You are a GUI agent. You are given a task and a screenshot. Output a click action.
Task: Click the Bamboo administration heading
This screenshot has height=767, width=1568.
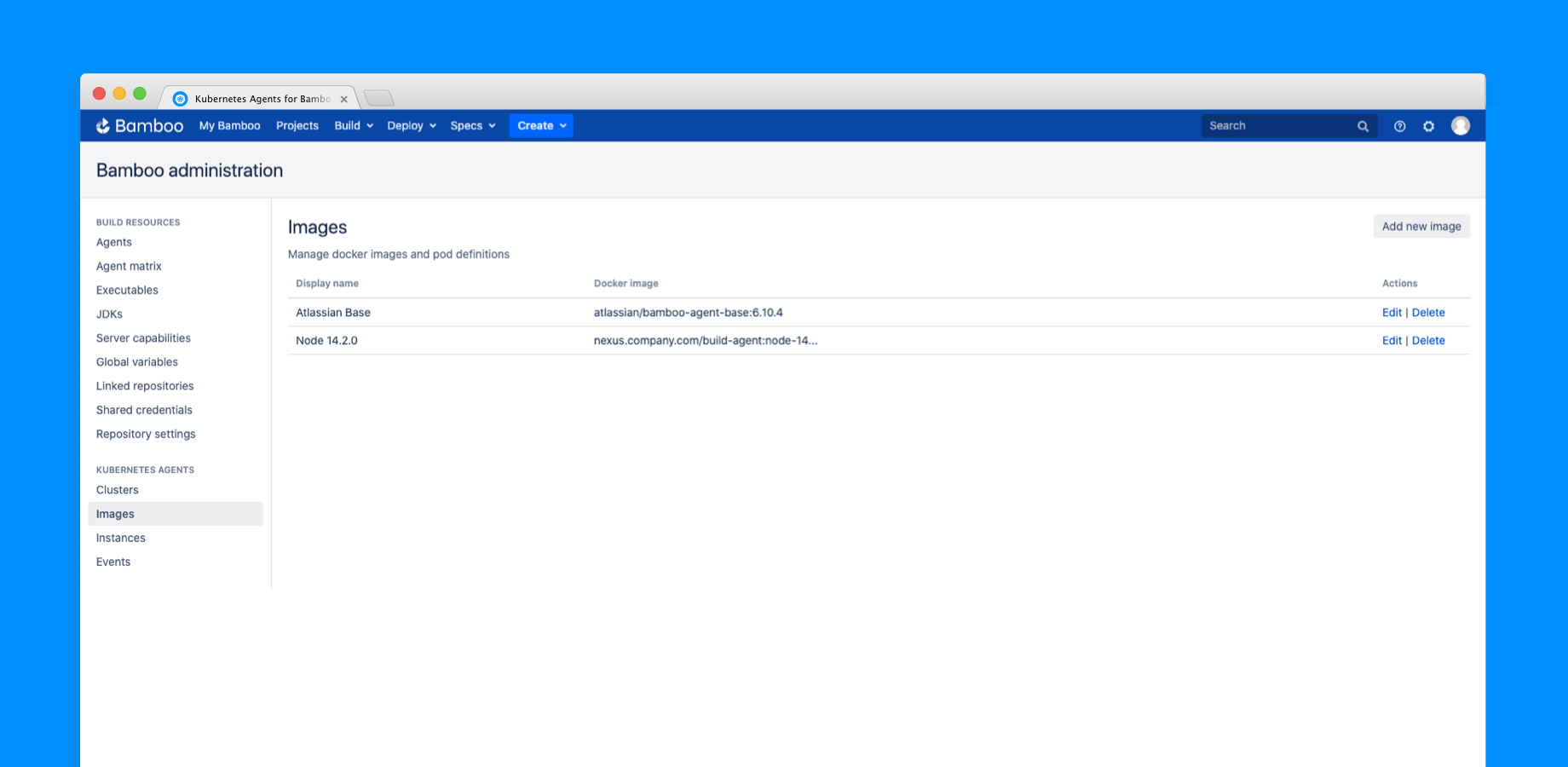[189, 170]
